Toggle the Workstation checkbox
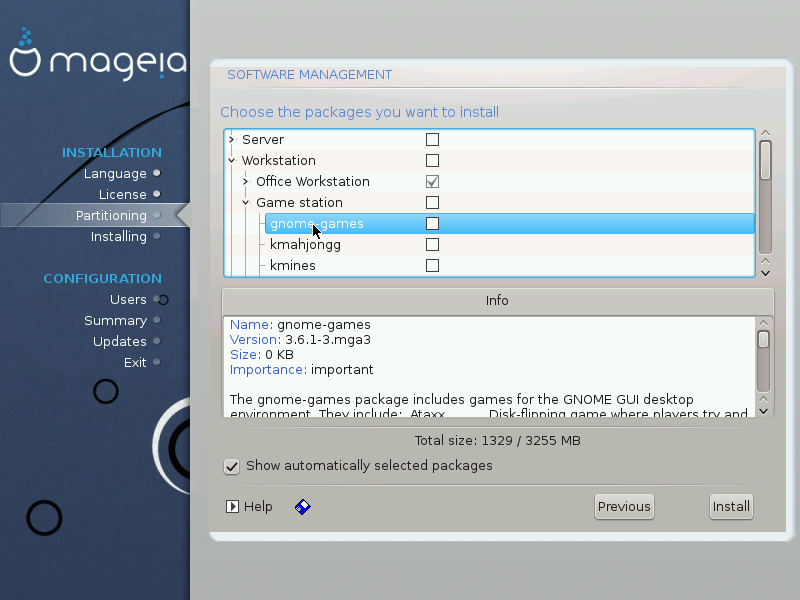The height and width of the screenshot is (600, 800). tap(432, 160)
